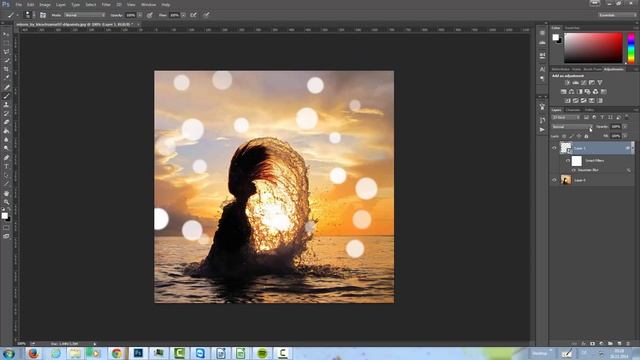This screenshot has height=360, width=640.
Task: Select the Move tool
Action: (6, 34)
